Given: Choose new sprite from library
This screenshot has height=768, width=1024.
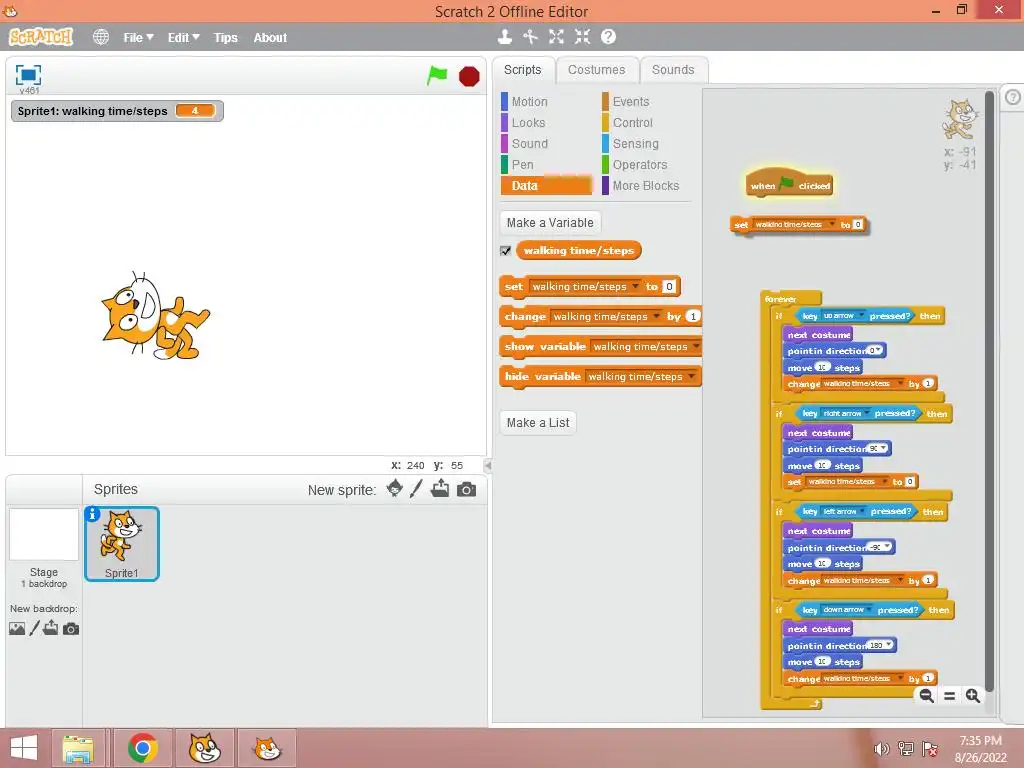Looking at the screenshot, I should [394, 488].
